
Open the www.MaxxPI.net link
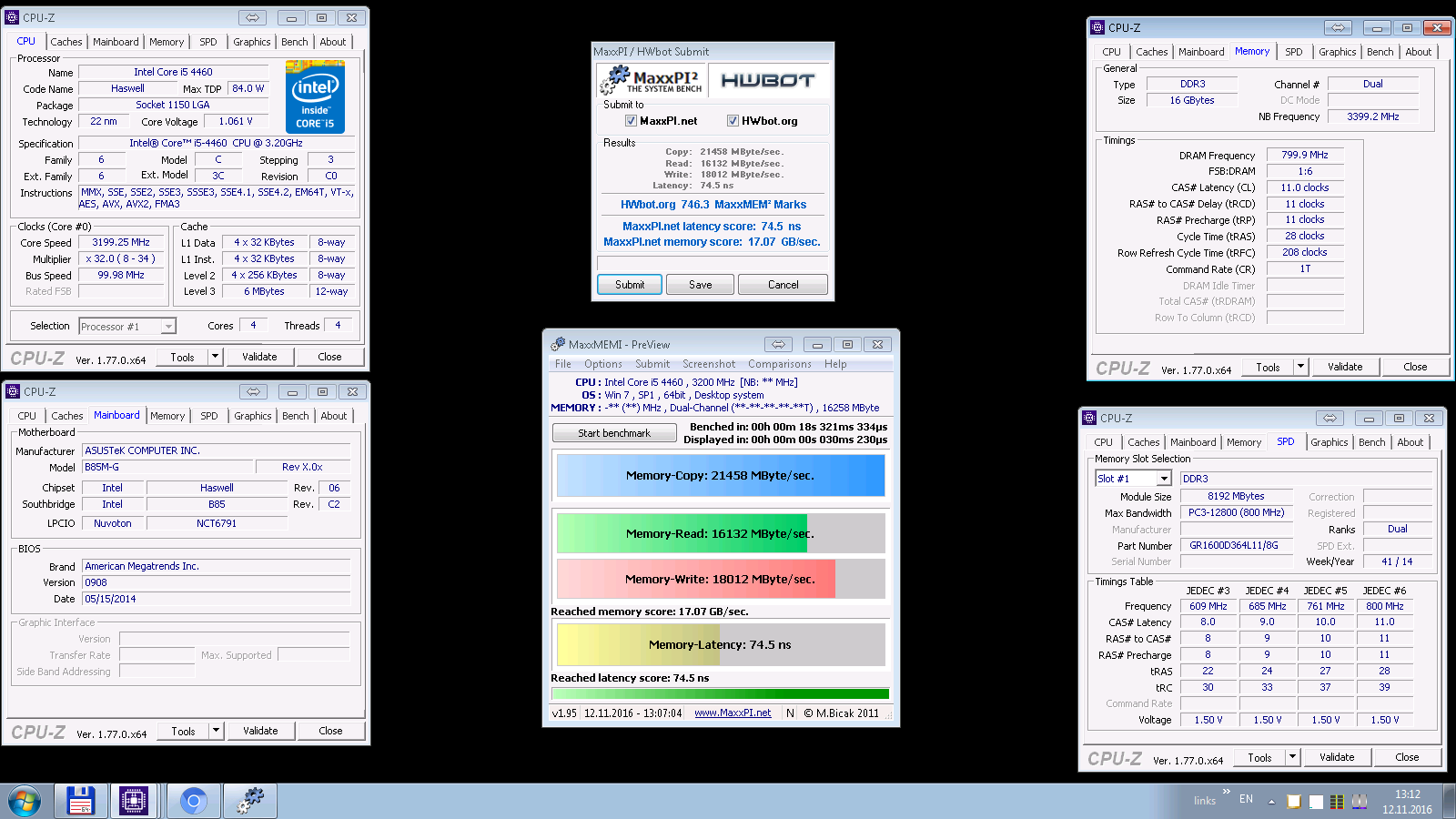pos(733,713)
